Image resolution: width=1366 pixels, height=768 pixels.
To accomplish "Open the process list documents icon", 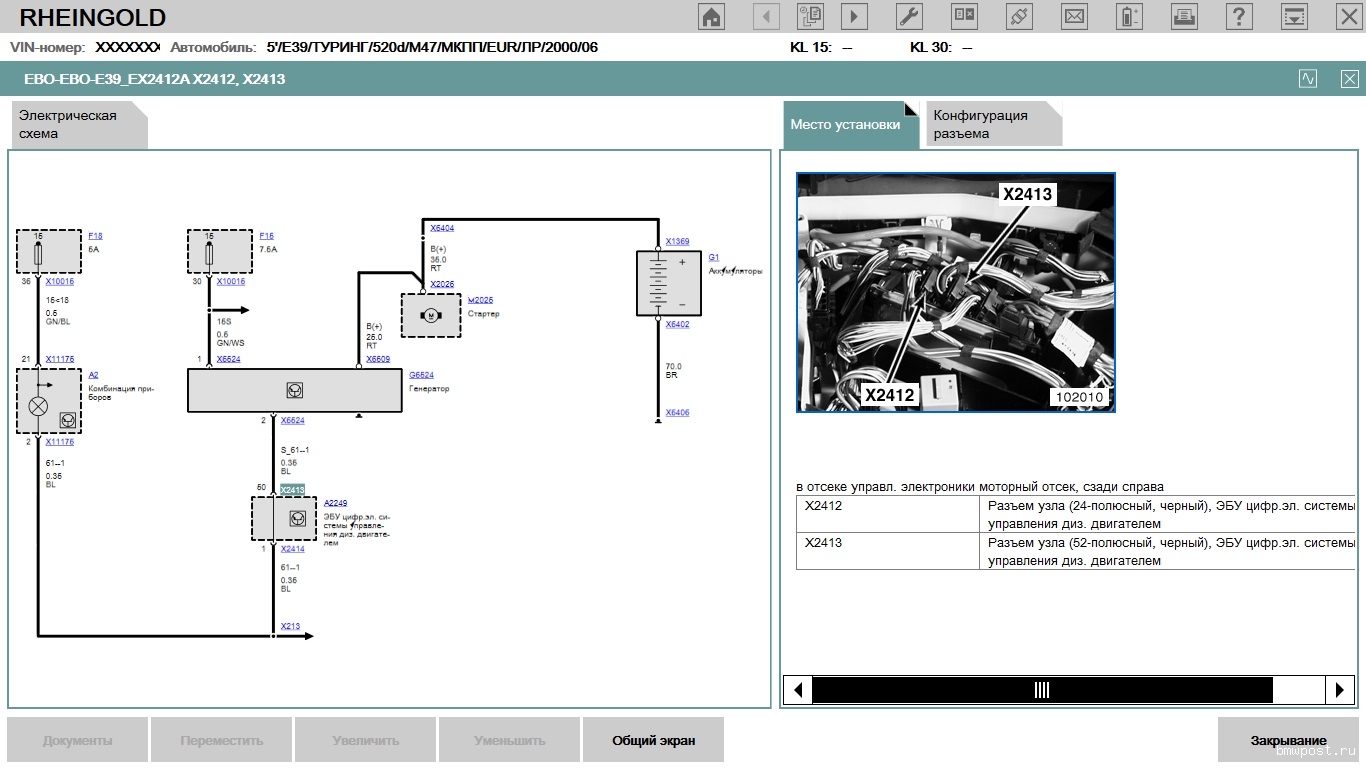I will [810, 16].
